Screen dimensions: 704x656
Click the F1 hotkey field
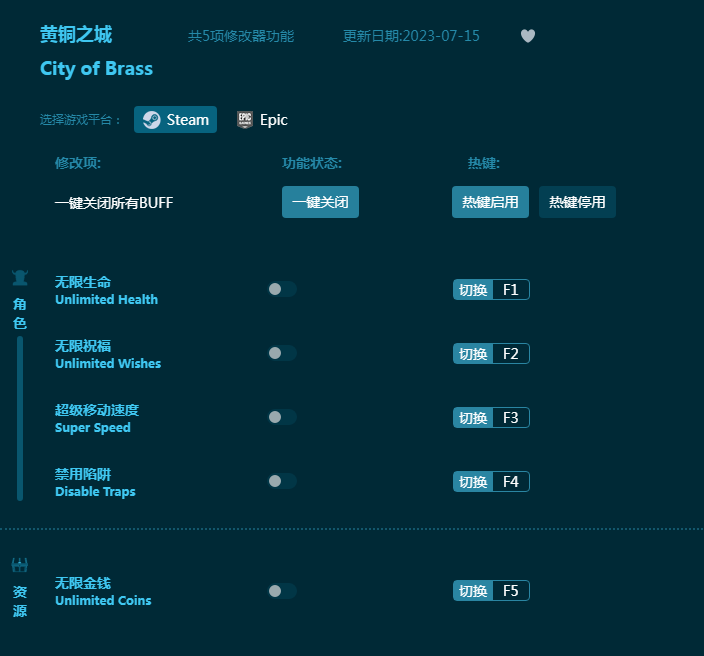point(510,290)
